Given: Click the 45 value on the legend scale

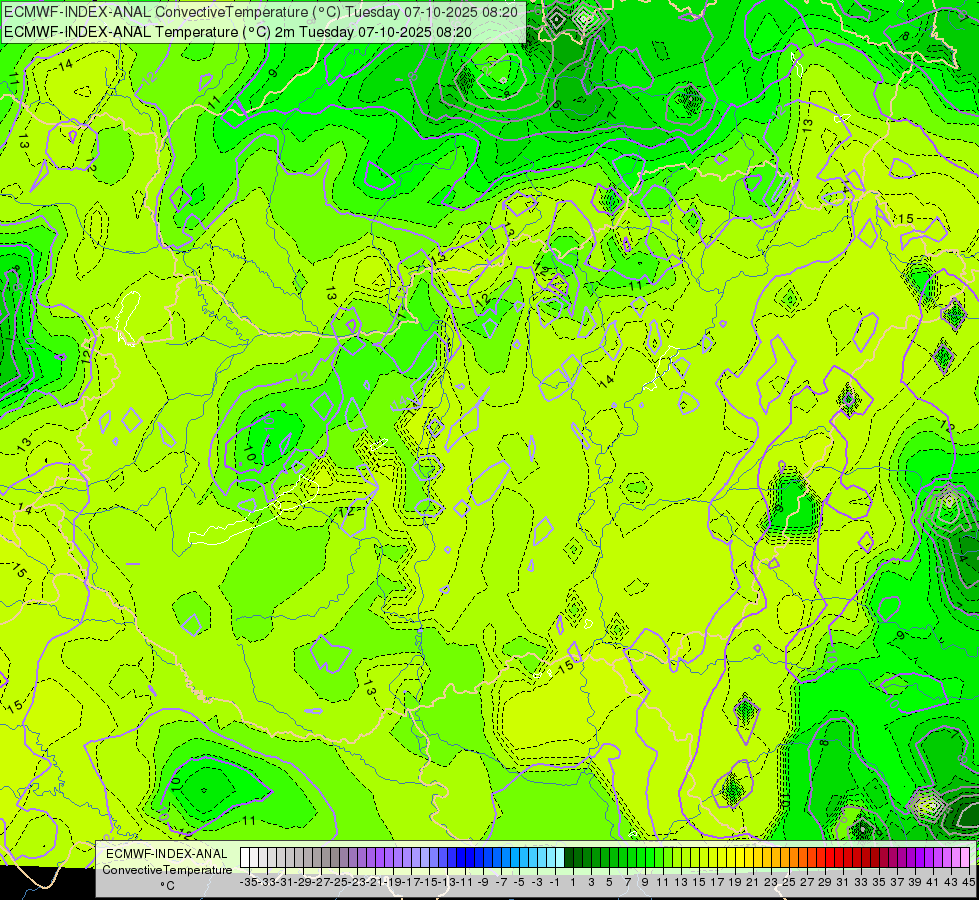Looking at the screenshot, I should click(x=968, y=883).
